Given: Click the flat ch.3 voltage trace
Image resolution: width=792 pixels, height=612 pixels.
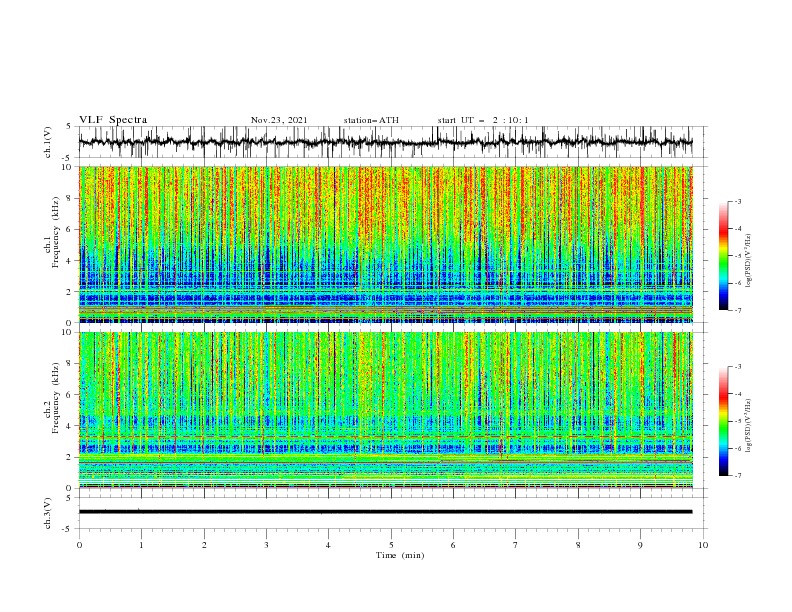Looking at the screenshot, I should [385, 512].
